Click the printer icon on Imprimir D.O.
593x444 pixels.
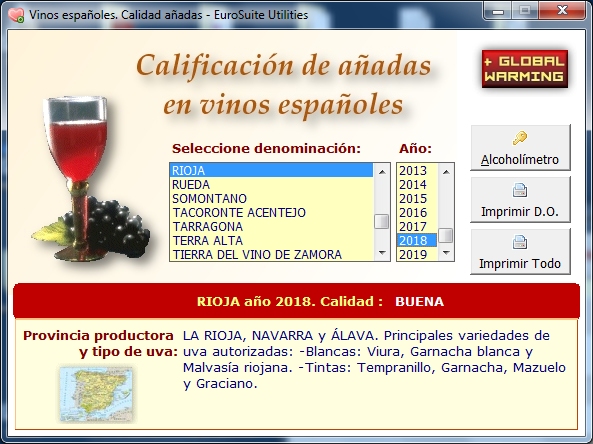tap(520, 190)
